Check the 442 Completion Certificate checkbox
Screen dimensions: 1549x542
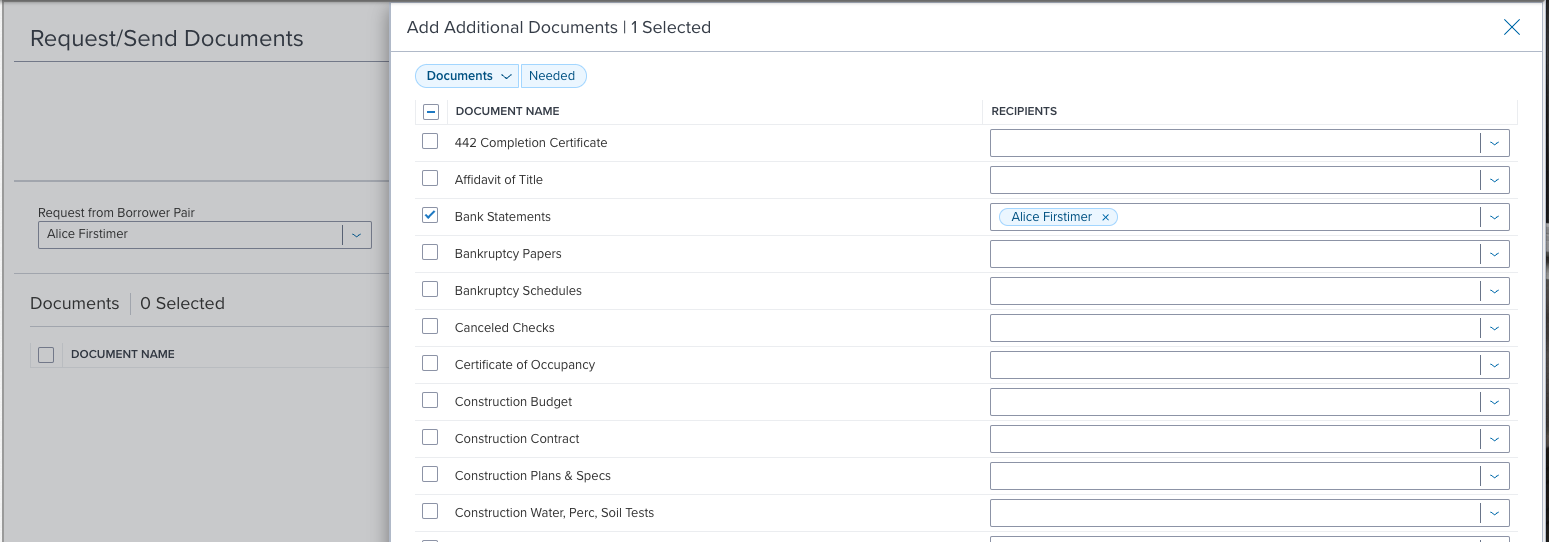point(430,142)
